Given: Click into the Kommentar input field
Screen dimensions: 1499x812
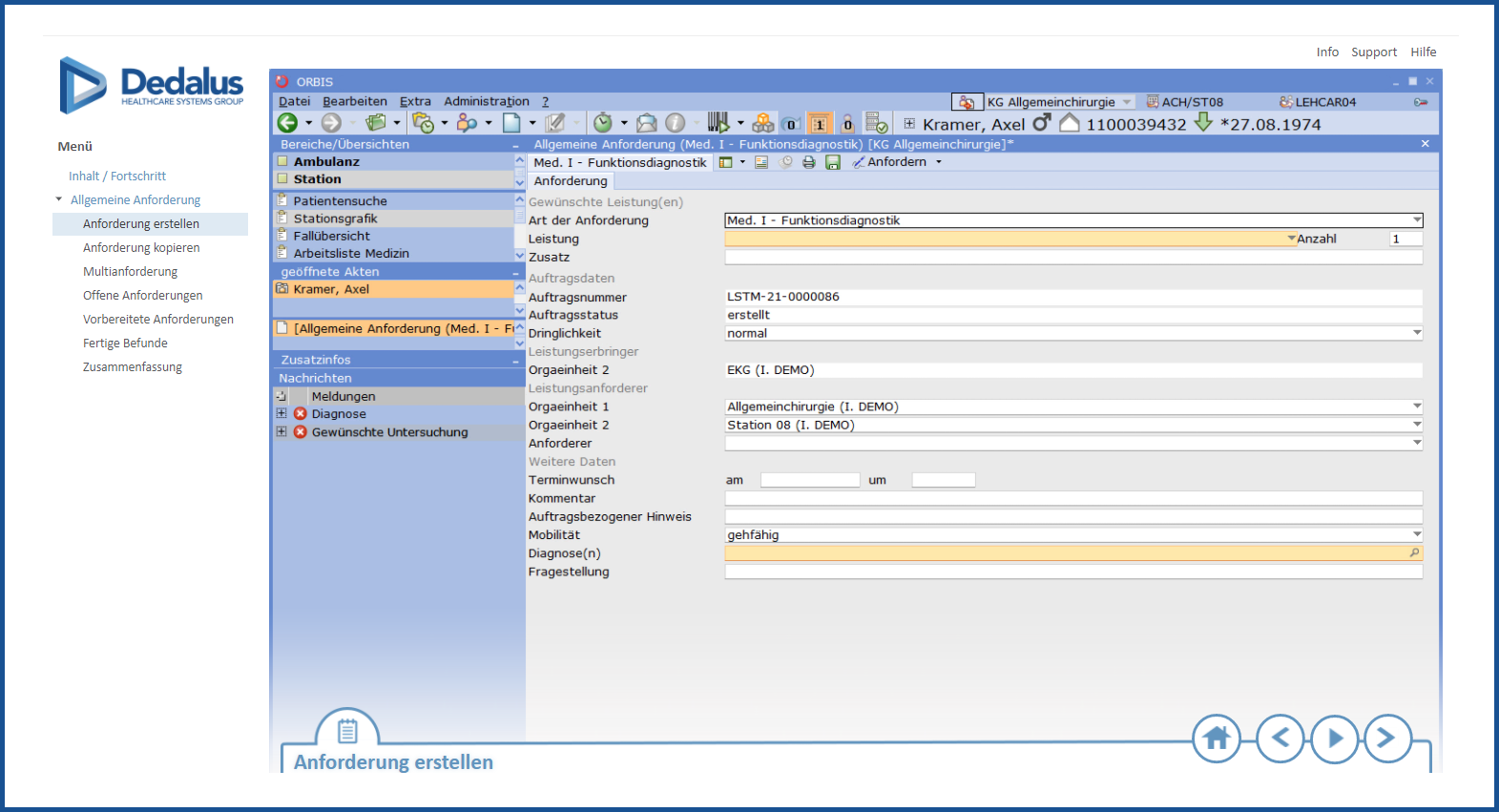Looking at the screenshot, I should pyautogui.click(x=1072, y=498).
